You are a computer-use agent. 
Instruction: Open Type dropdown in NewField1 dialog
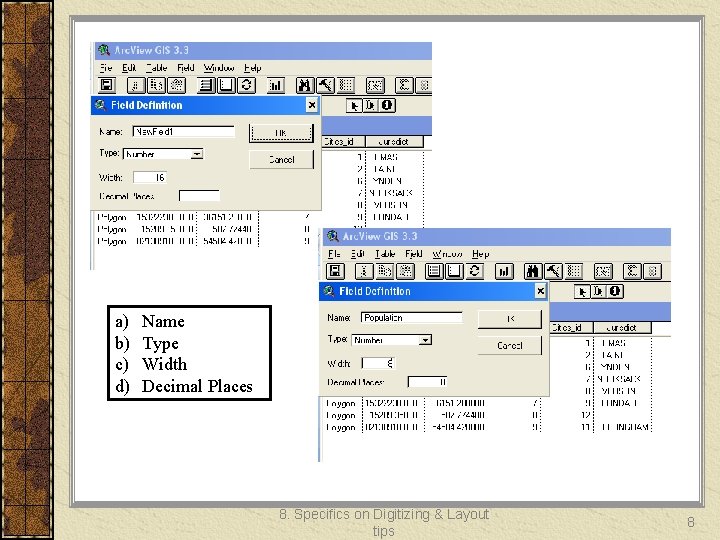click(197, 154)
